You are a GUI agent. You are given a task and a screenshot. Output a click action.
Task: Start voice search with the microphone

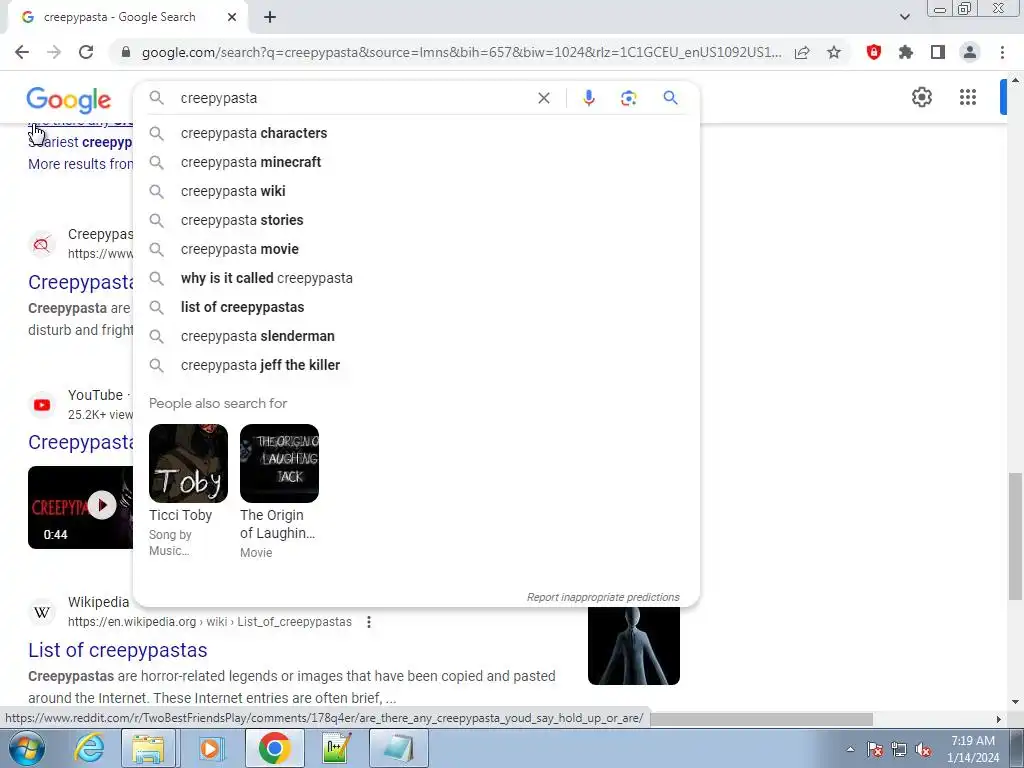click(588, 98)
